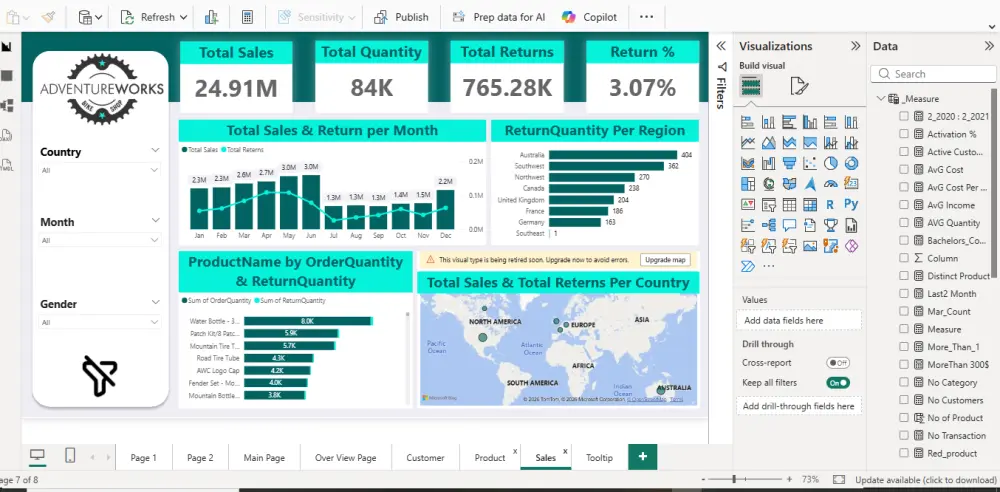The image size is (1000, 492).
Task: Open the Country slicer All dropdown
Action: coord(100,170)
